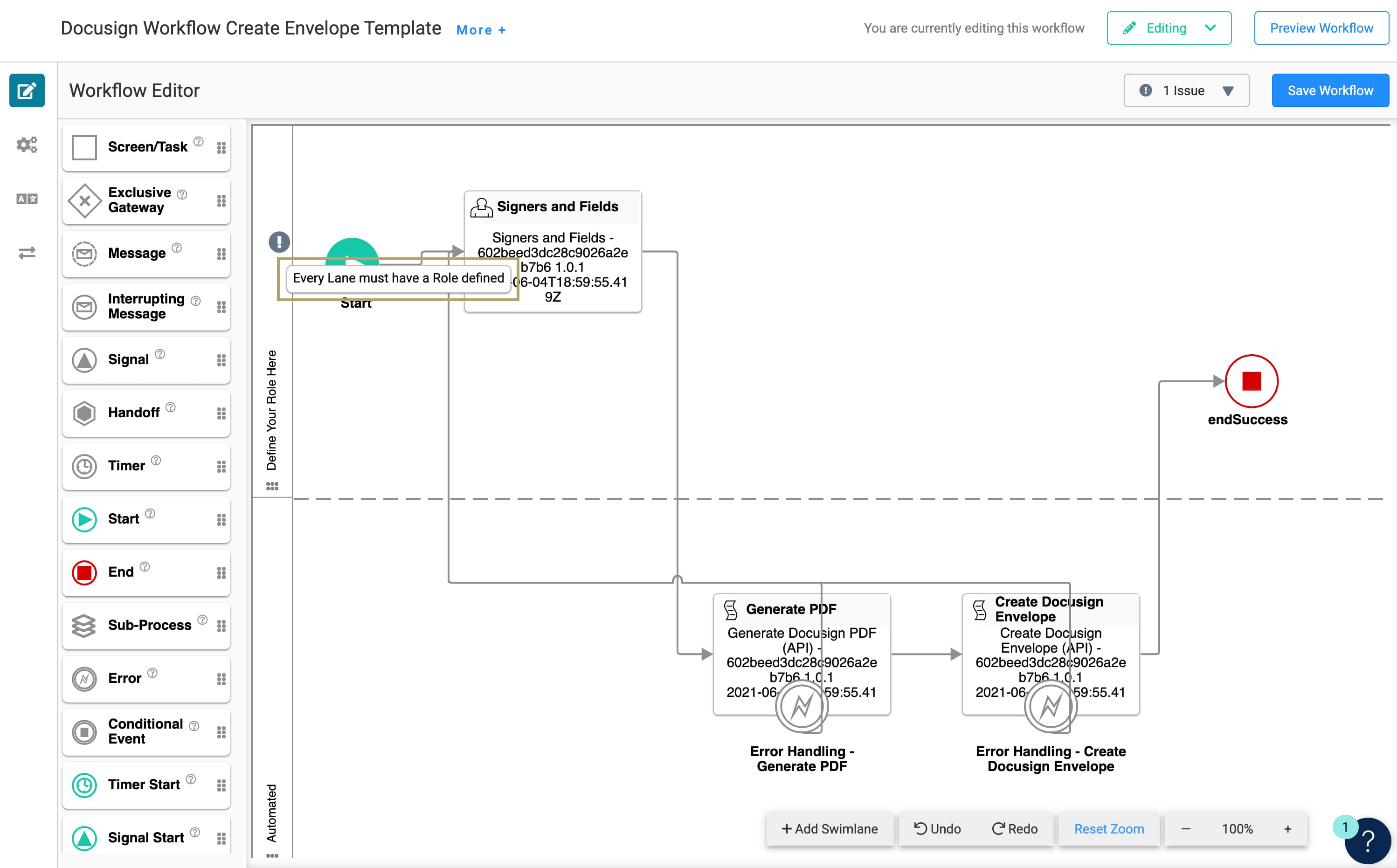Click the Redo button
The height and width of the screenshot is (868, 1397).
[1015, 829]
